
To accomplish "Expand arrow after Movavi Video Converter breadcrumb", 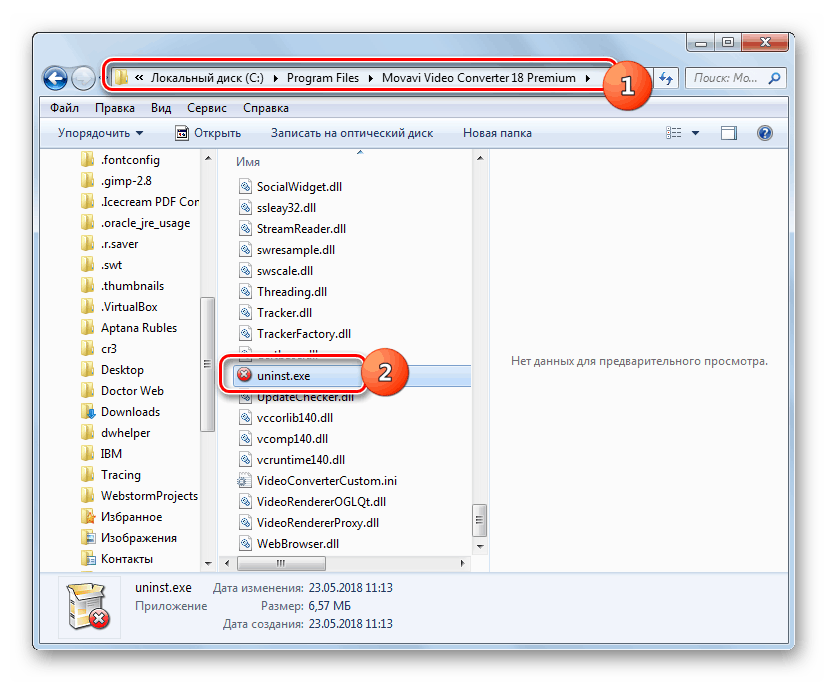I will (587, 78).
